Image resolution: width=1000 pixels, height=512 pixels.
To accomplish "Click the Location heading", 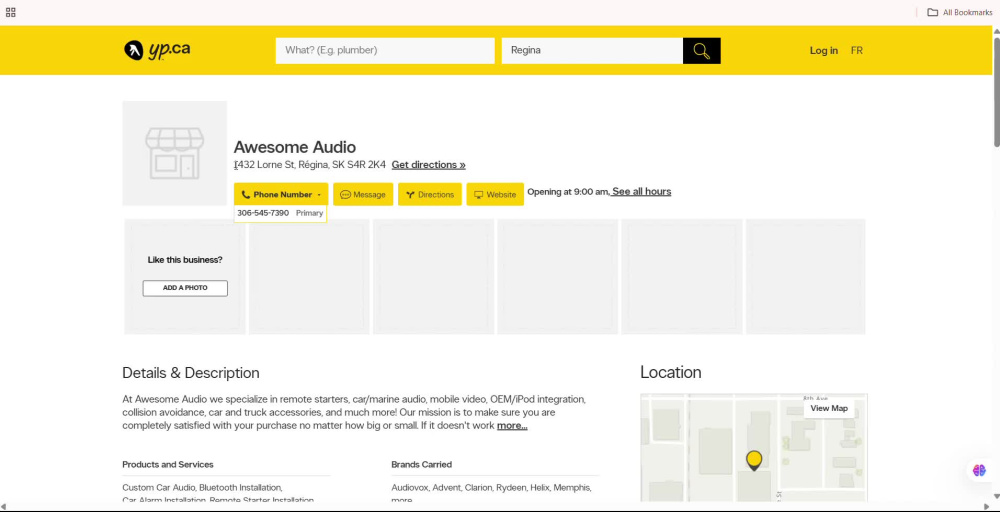I will [670, 372].
